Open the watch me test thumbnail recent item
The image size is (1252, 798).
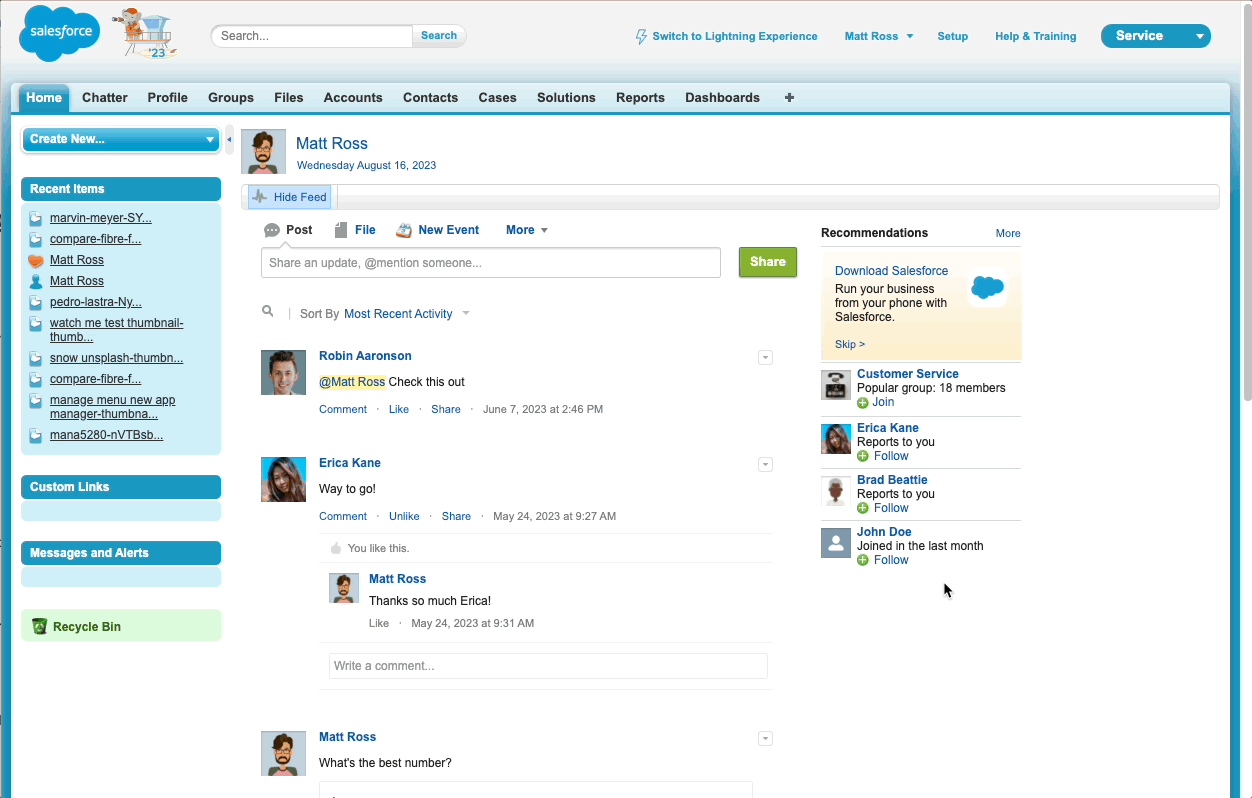point(117,330)
